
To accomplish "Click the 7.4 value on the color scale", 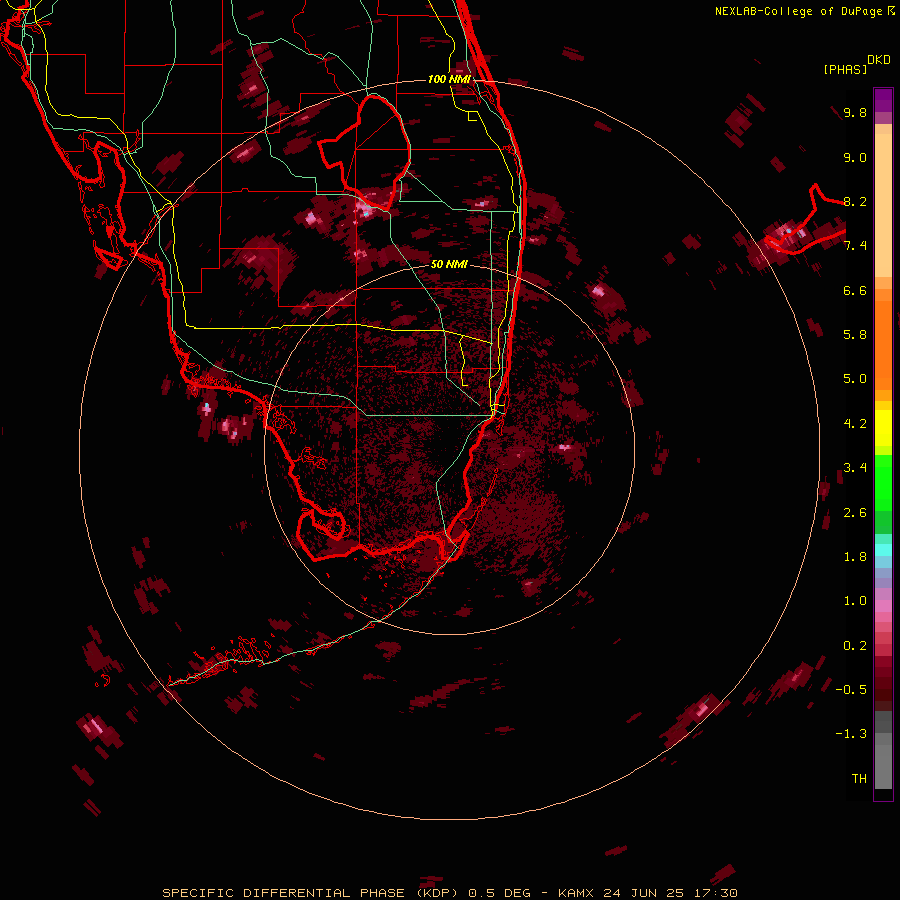I will click(855, 246).
